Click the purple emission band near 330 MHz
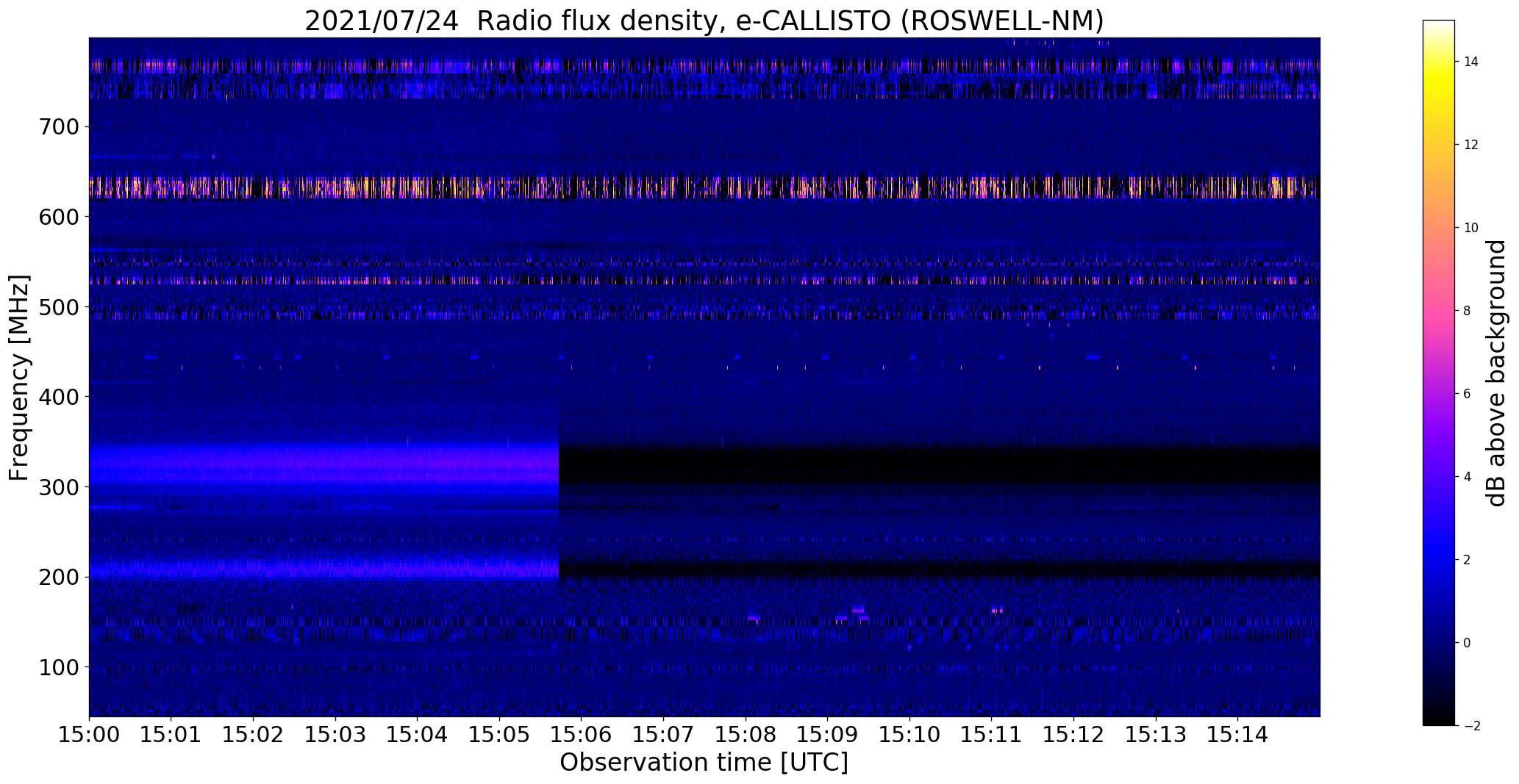The width and height of the screenshot is (1519, 784). (324, 464)
